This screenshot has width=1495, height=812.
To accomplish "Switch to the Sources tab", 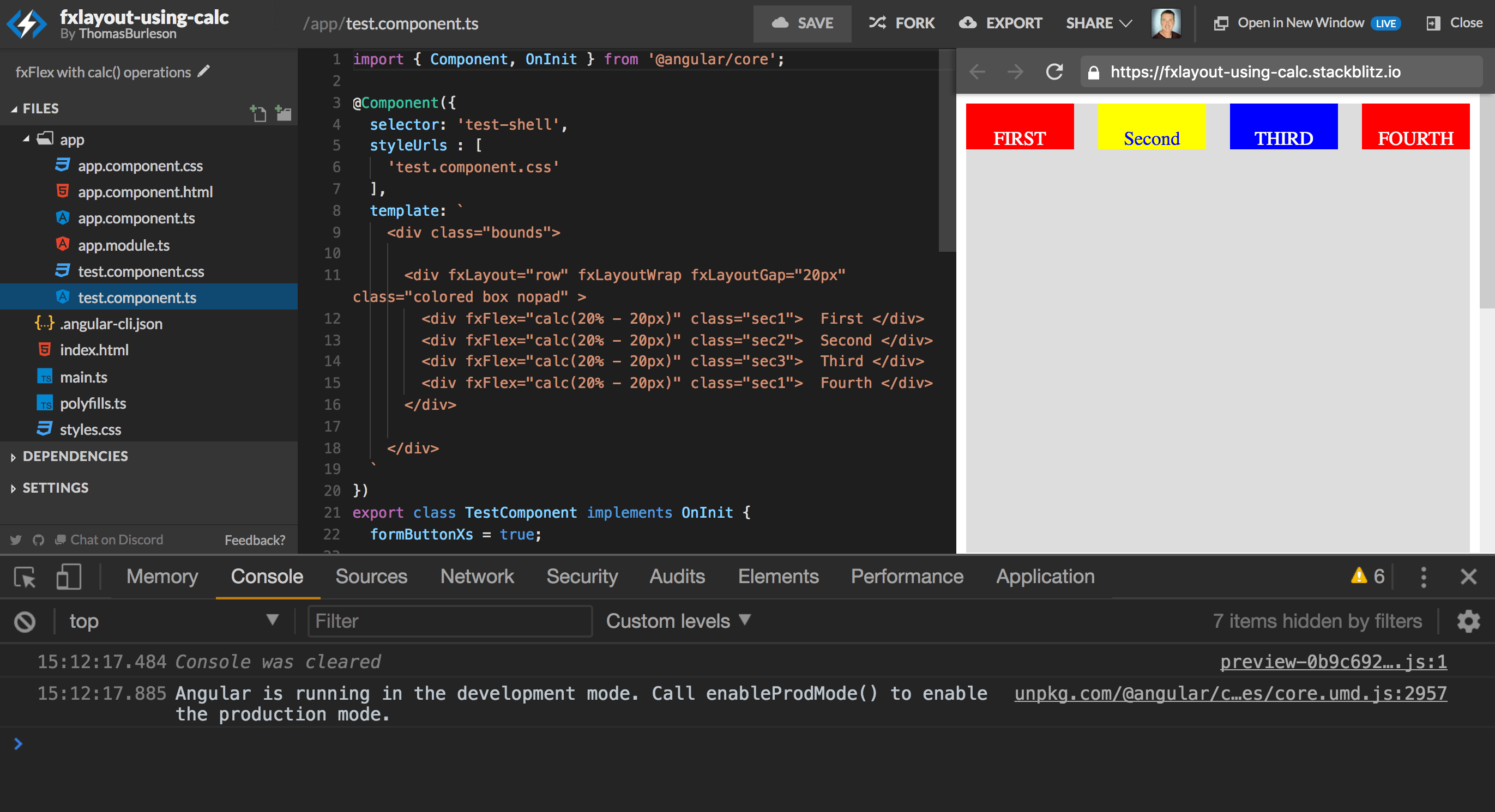I will click(371, 577).
